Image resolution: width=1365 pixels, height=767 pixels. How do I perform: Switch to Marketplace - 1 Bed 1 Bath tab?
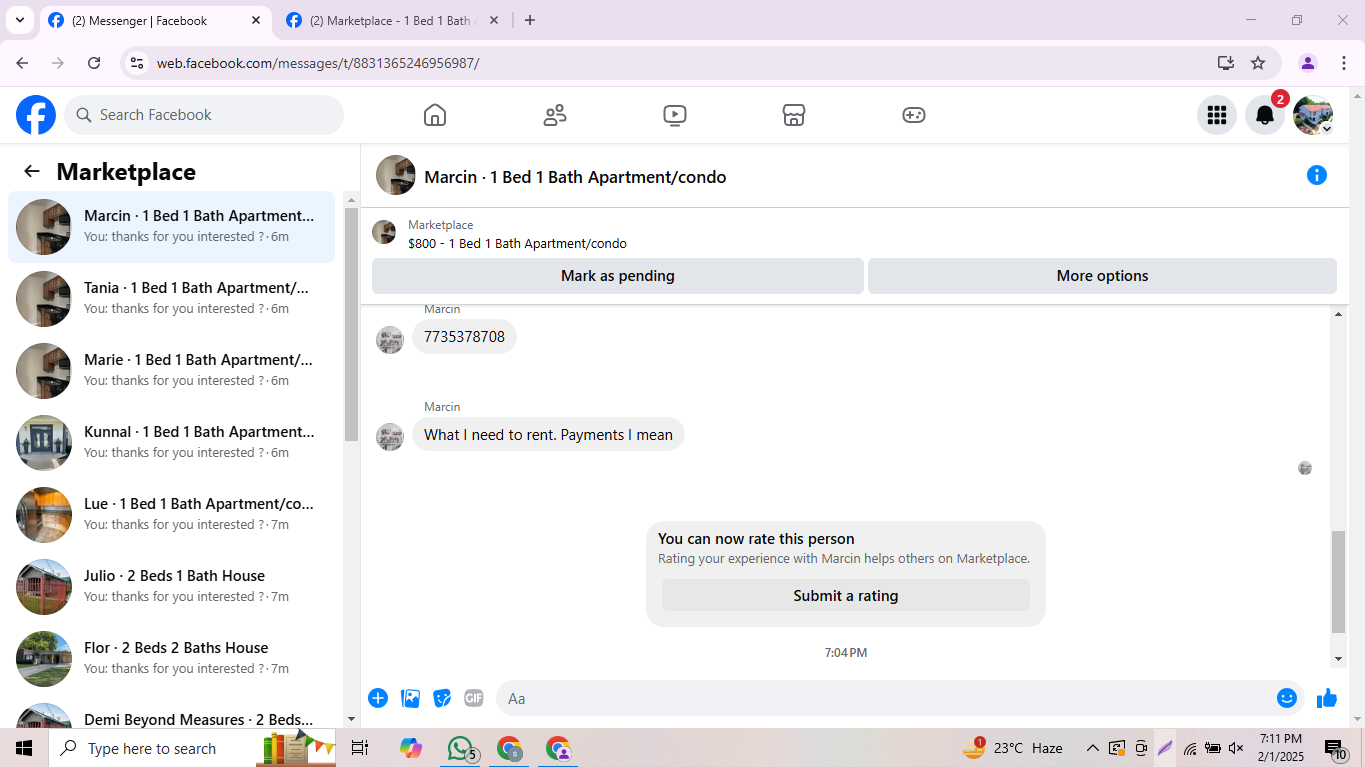393,20
